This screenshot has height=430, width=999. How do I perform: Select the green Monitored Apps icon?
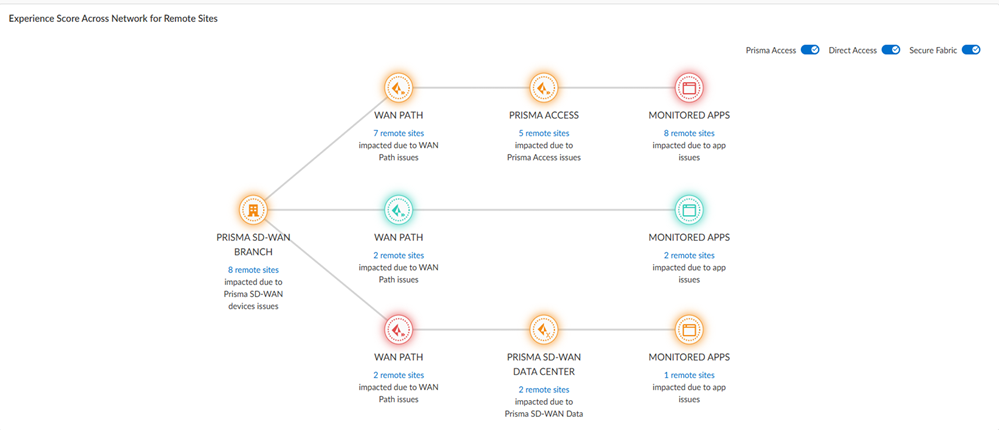point(689,209)
